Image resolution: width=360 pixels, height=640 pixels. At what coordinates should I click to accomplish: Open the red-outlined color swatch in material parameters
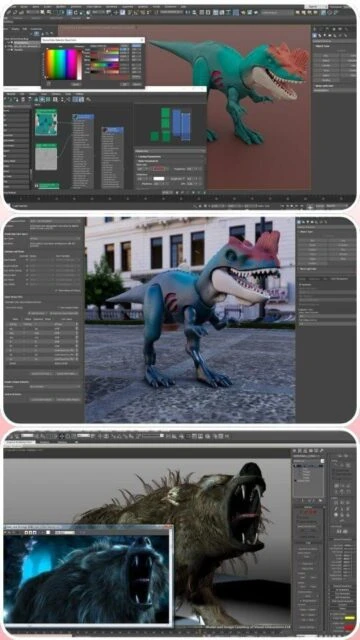(x=159, y=169)
